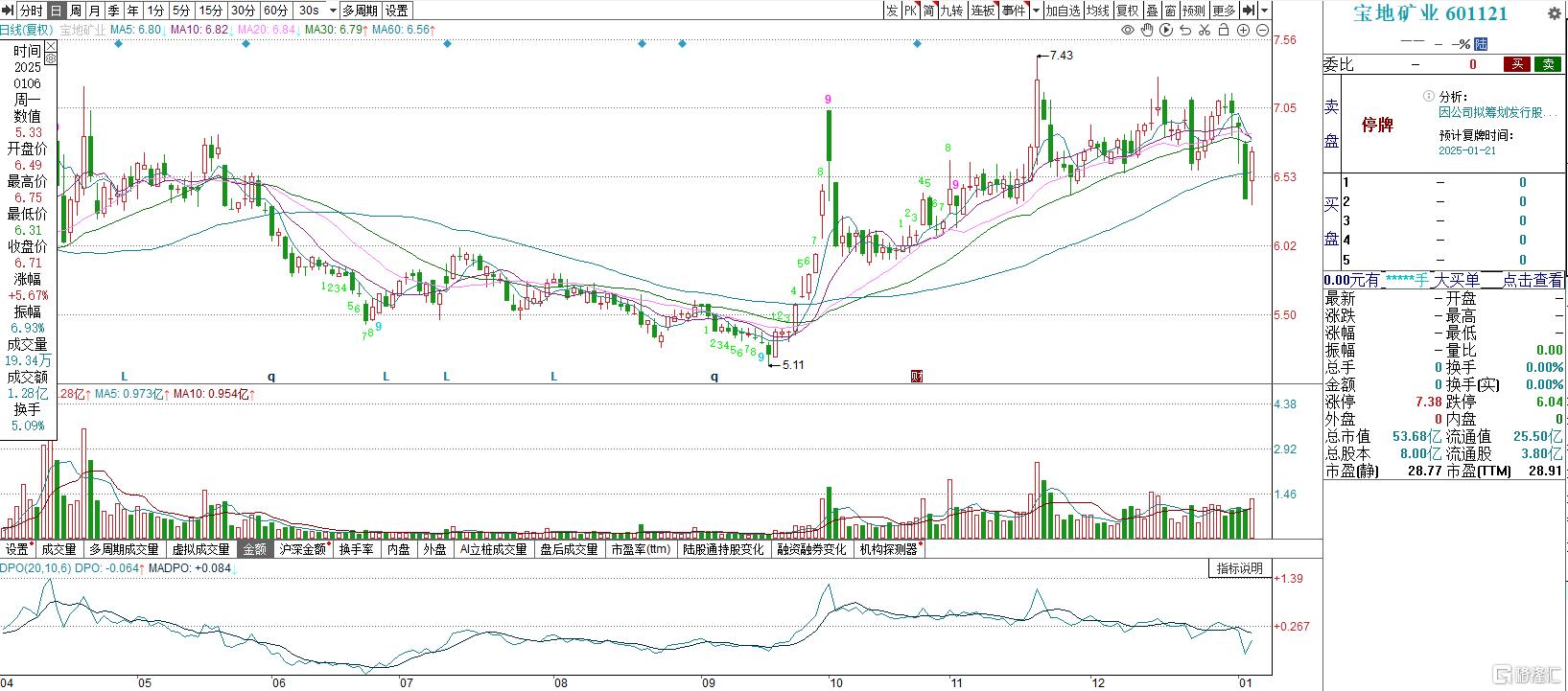Select the 内盘 tab
Viewport: 1568px width, 691px height.
(398, 549)
